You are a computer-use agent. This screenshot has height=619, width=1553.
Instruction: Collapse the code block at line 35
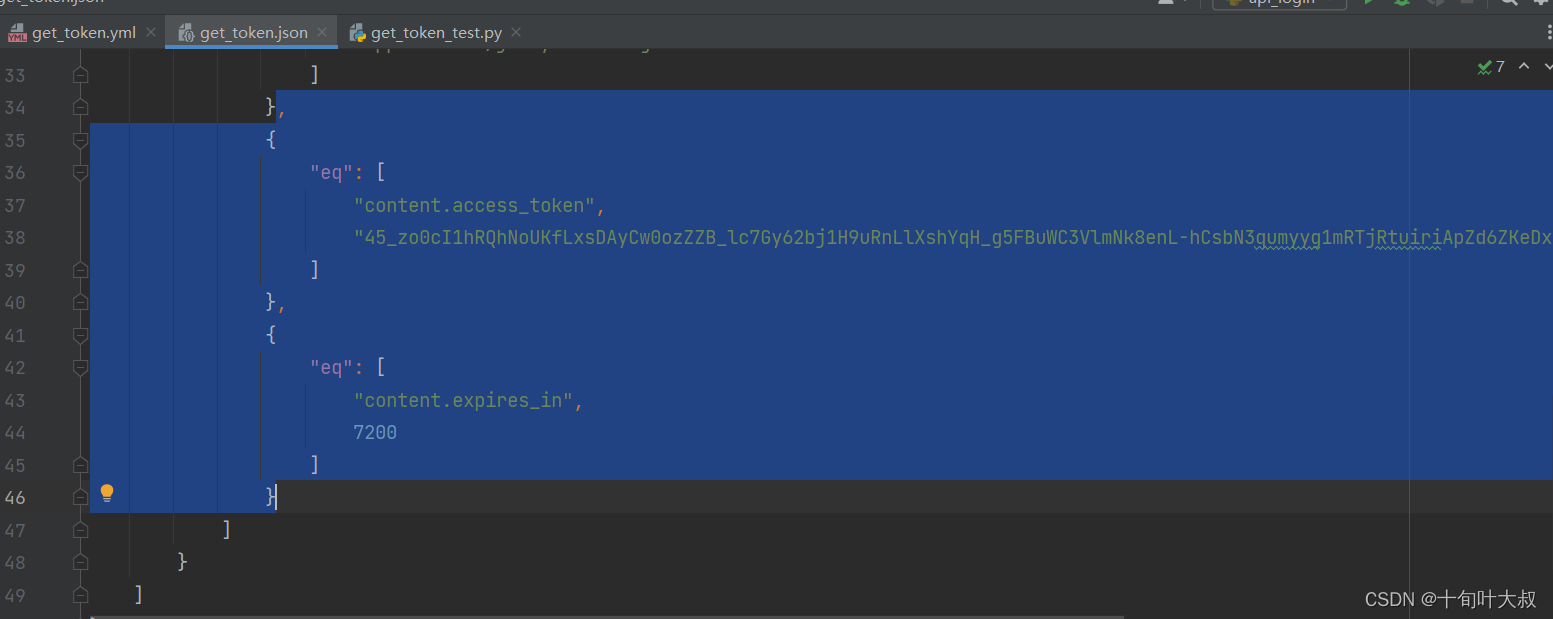tap(81, 140)
